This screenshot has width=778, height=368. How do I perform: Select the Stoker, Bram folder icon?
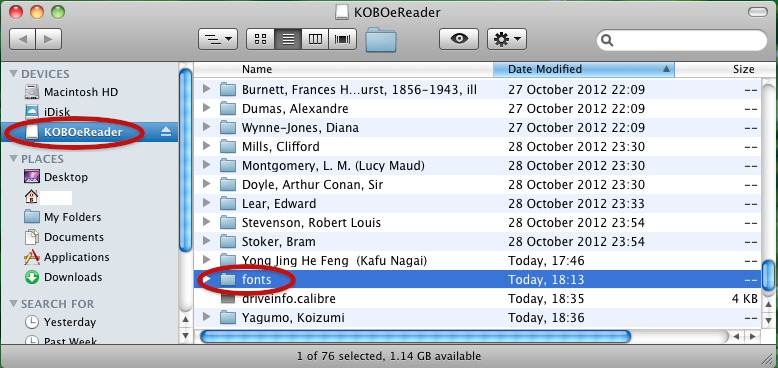228,242
